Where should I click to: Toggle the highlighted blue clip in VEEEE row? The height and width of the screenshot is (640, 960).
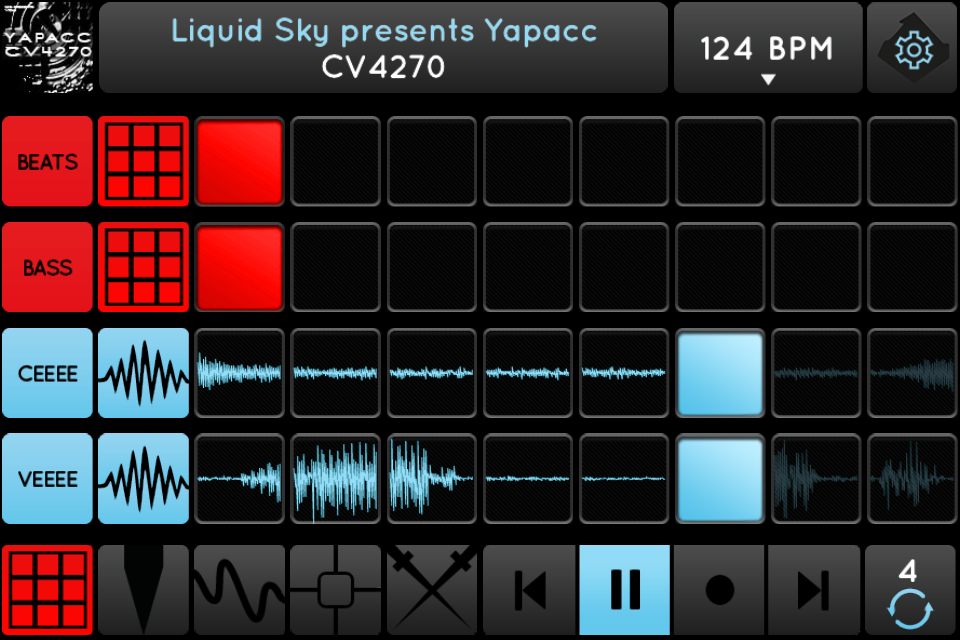[x=720, y=478]
